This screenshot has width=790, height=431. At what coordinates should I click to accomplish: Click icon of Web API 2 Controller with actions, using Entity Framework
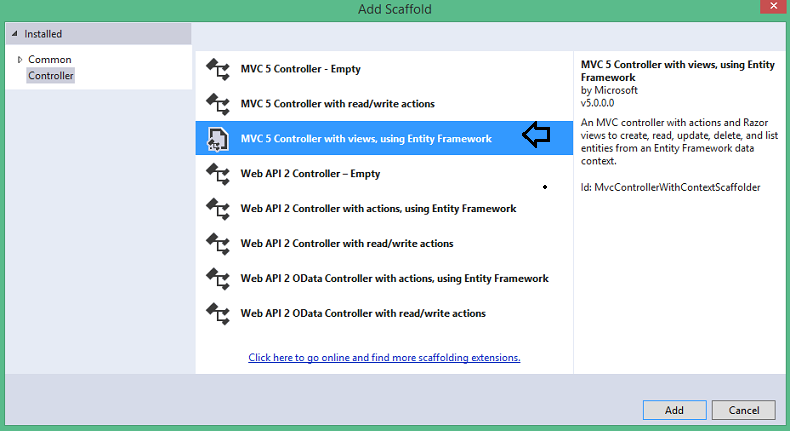218,209
